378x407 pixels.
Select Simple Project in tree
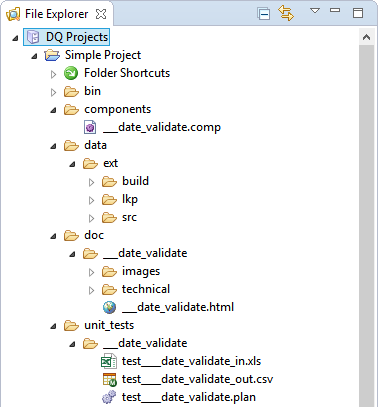[103, 55]
